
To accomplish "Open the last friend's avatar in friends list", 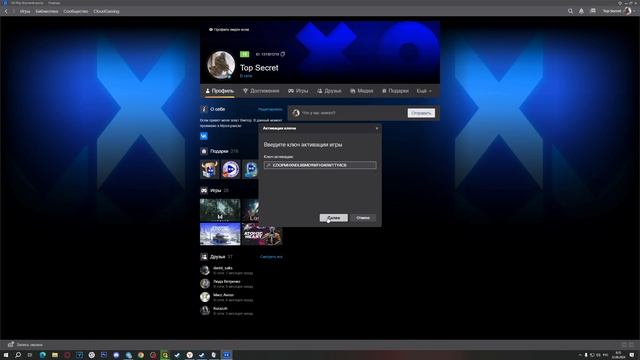I will (205, 310).
